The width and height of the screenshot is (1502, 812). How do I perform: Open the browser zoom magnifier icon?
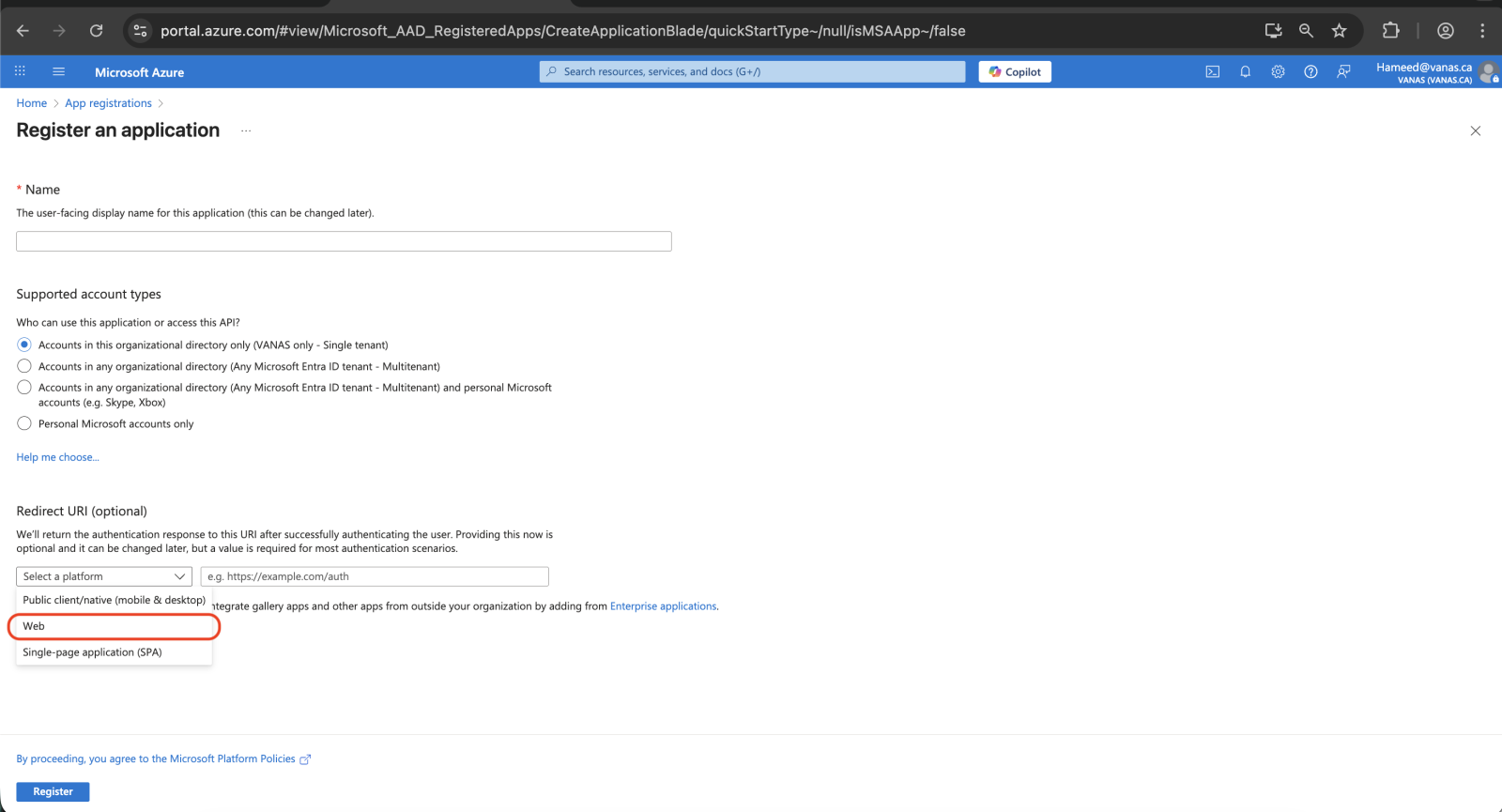point(1306,31)
